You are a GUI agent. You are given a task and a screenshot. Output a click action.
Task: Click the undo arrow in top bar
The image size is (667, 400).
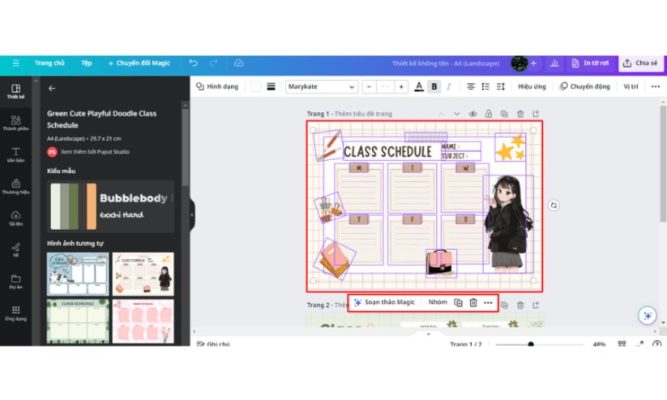[193, 63]
